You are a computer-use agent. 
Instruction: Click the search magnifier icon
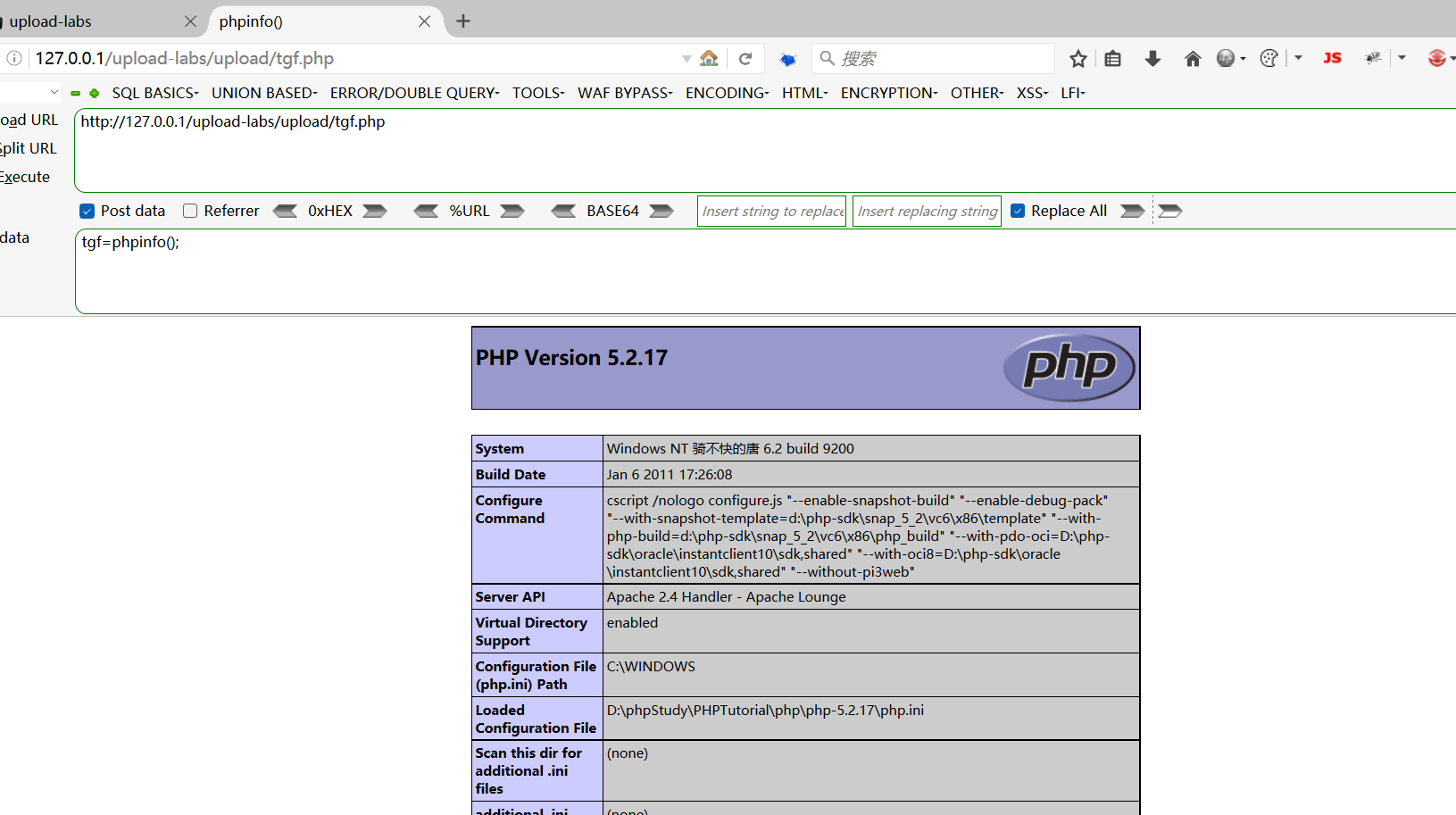828,58
